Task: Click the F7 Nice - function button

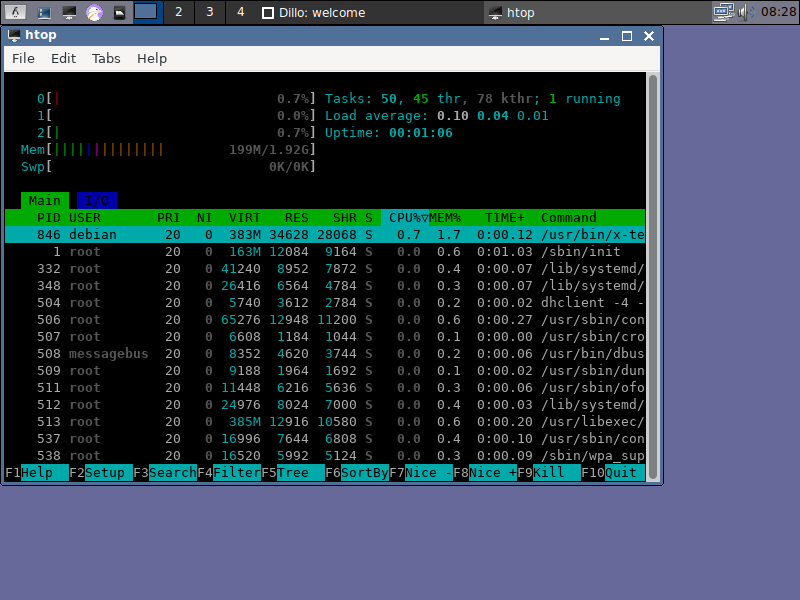Action: click(421, 473)
